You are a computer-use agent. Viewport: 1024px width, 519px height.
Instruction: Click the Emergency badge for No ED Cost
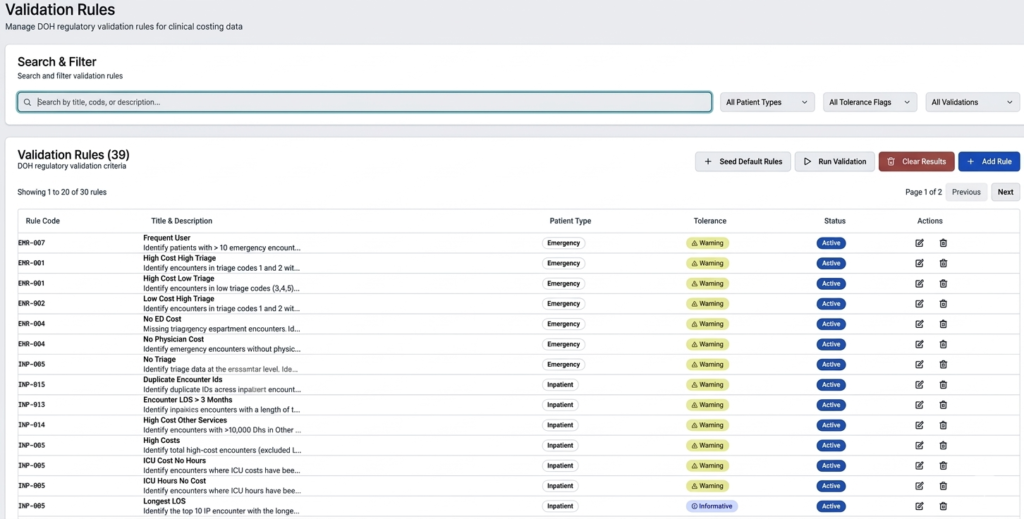pyautogui.click(x=563, y=324)
